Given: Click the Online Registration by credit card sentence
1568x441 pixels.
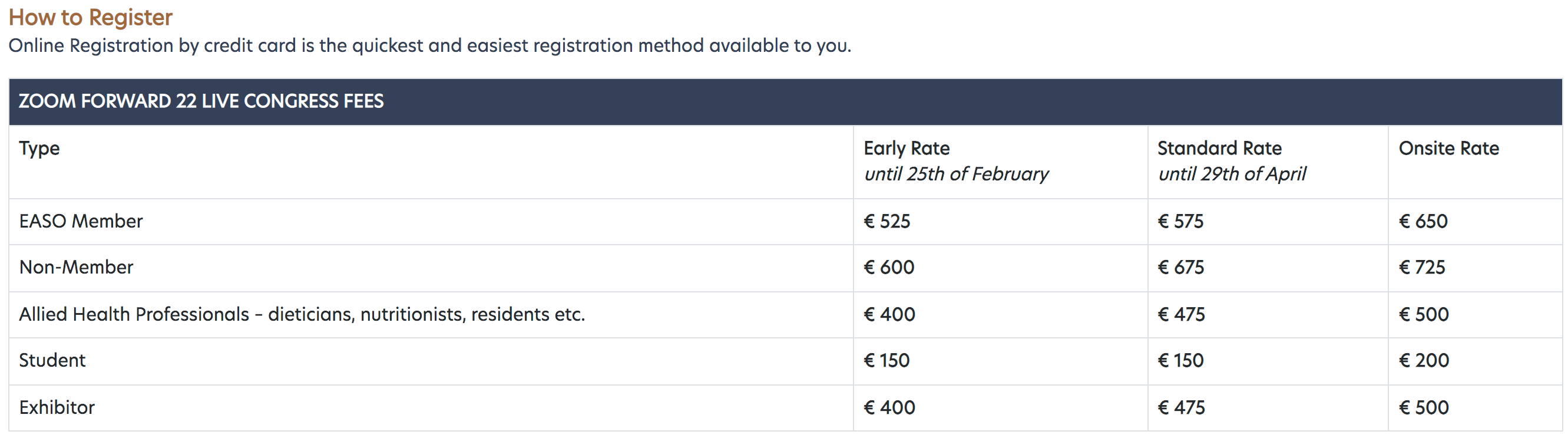Looking at the screenshot, I should point(430,45).
